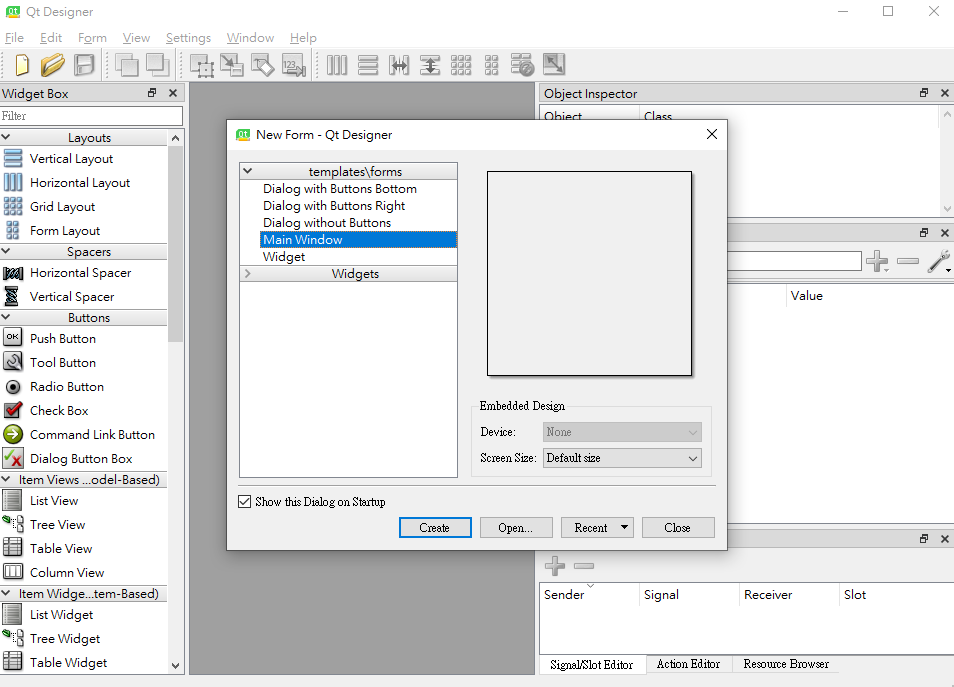The image size is (954, 687).
Task: Expand the Widgets template group
Action: [x=248, y=273]
